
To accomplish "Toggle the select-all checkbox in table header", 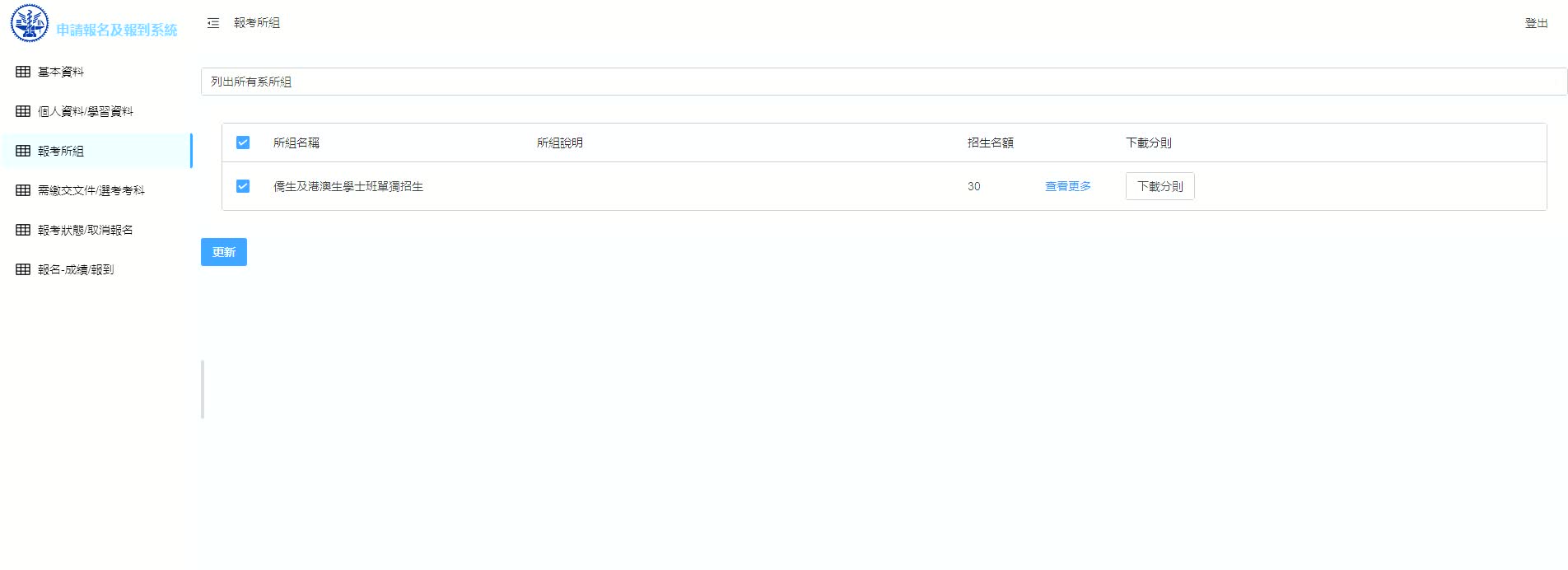I will 243,142.
